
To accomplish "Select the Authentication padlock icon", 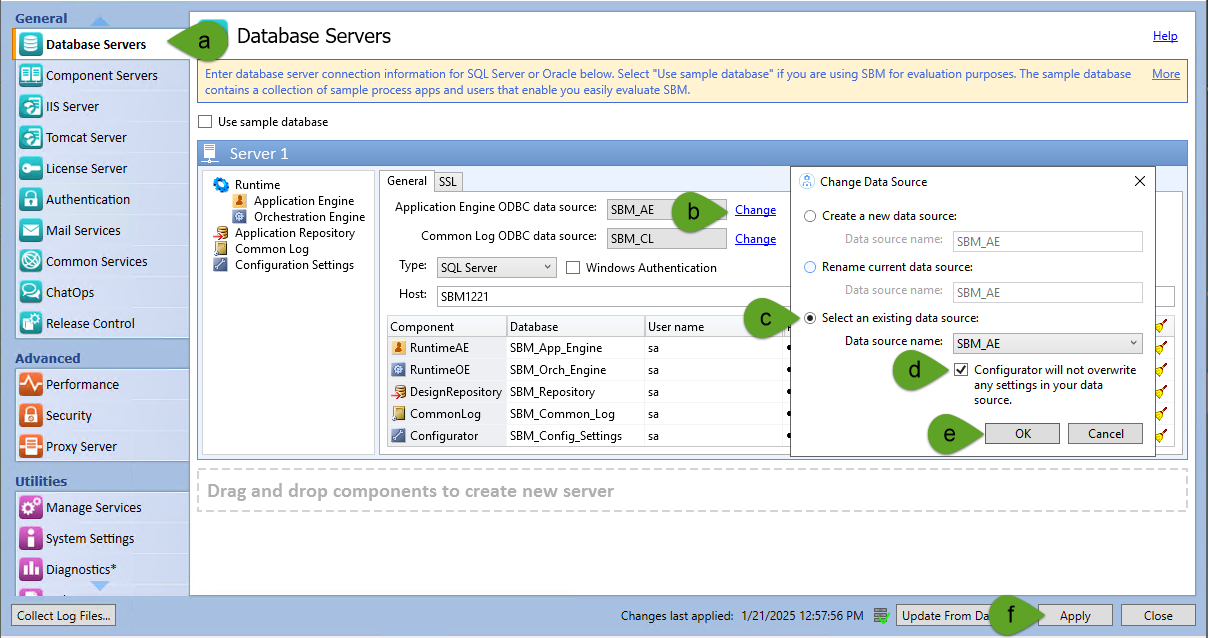I will pyautogui.click(x=31, y=199).
